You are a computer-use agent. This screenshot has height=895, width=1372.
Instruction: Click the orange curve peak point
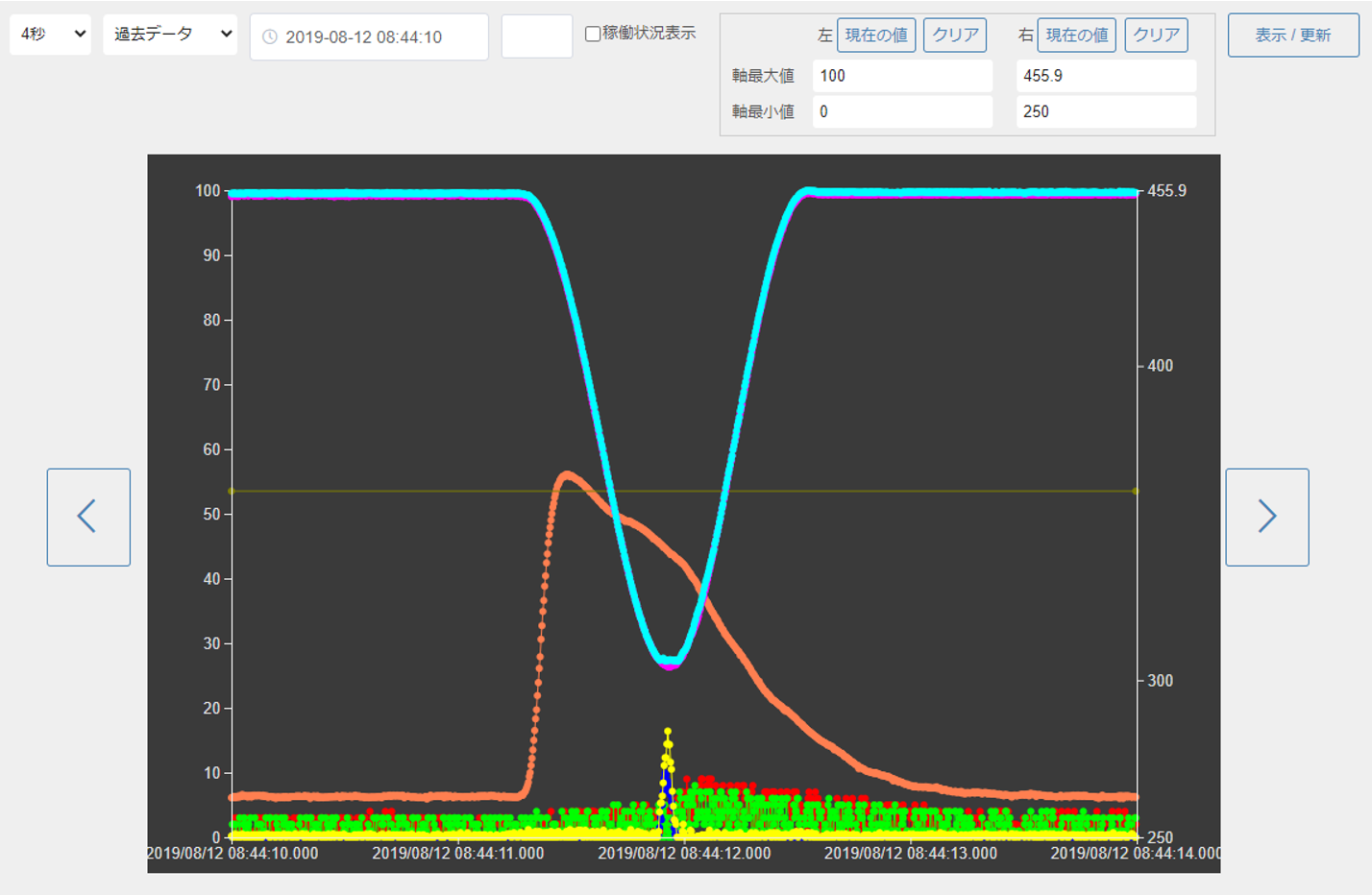(x=567, y=473)
